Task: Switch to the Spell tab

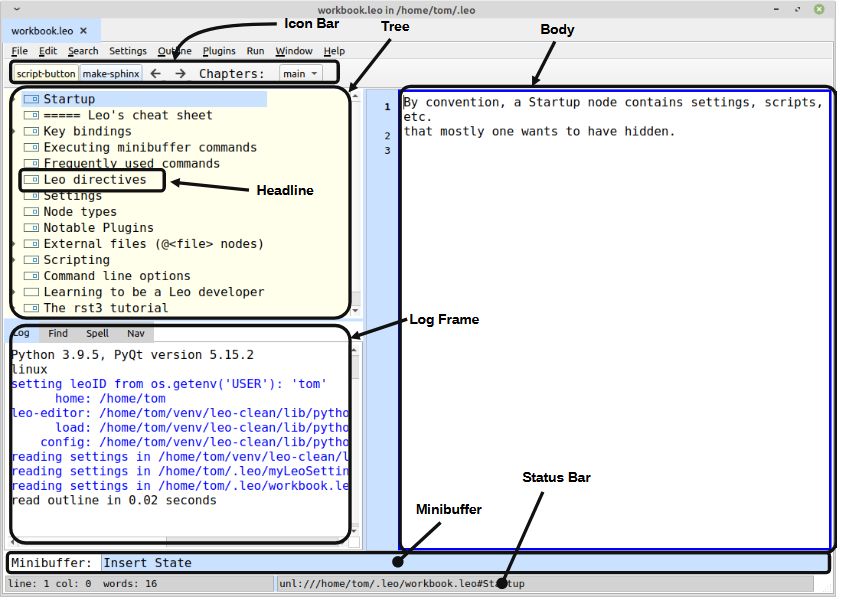Action: [x=97, y=334]
